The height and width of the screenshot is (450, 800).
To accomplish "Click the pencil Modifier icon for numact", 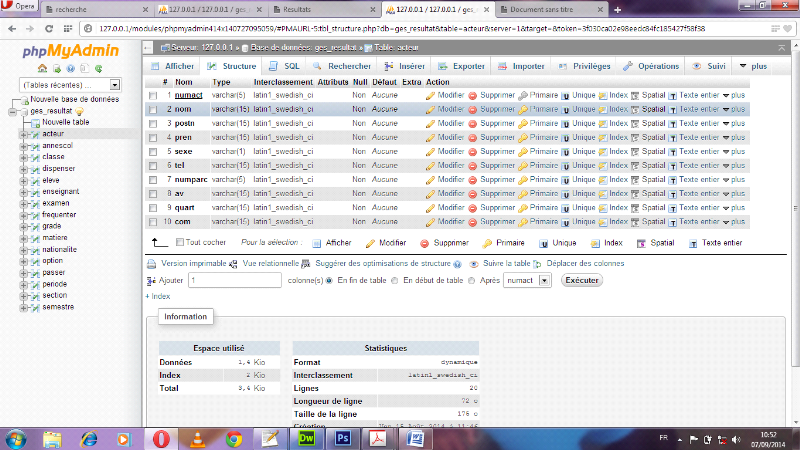I will click(430, 95).
